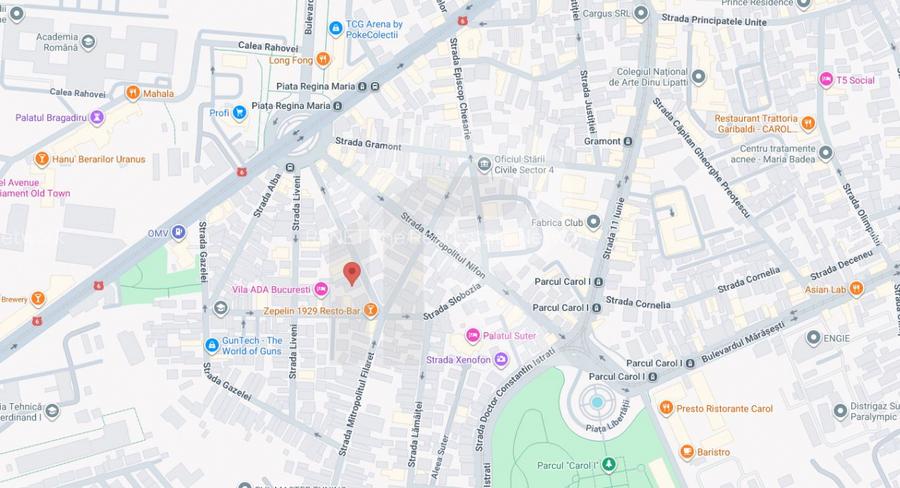Open the Fabrica Club marker icon

[593, 222]
